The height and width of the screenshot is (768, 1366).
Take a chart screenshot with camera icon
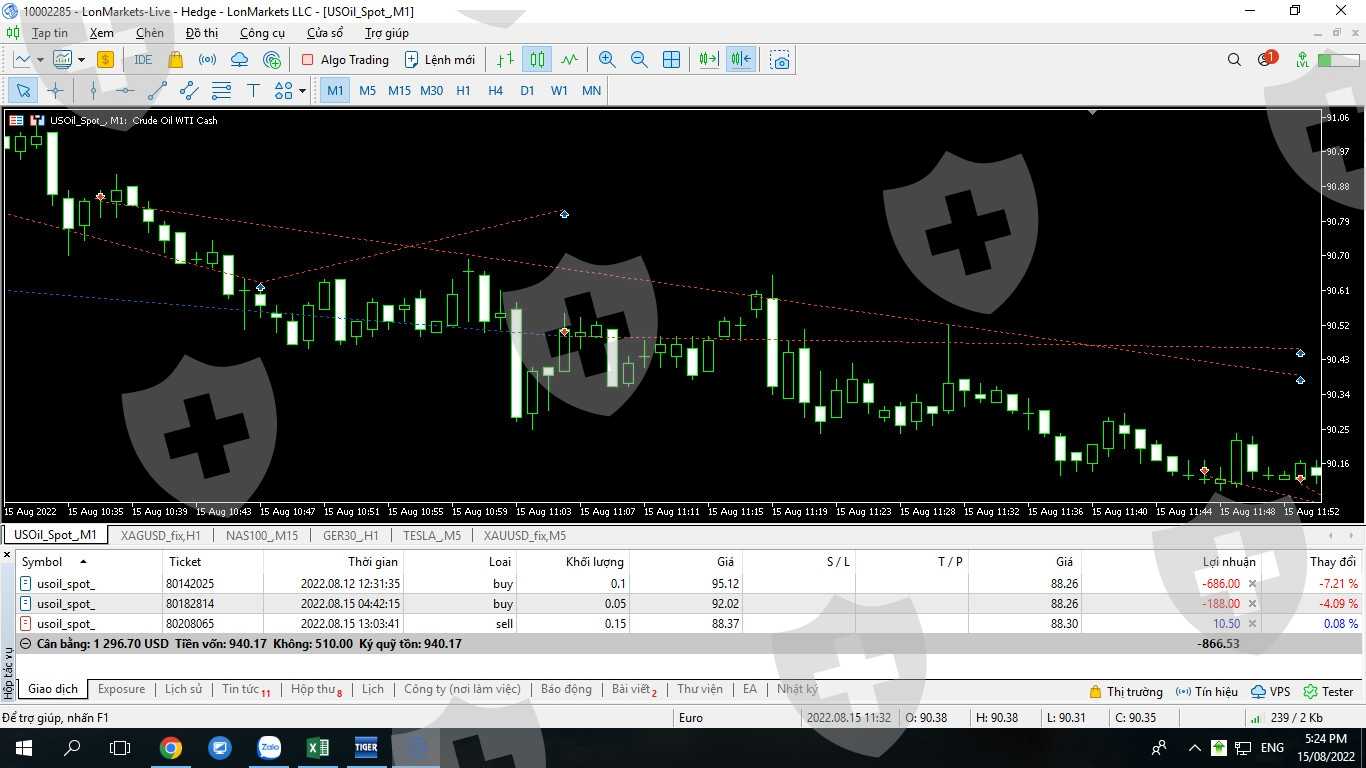tap(780, 60)
